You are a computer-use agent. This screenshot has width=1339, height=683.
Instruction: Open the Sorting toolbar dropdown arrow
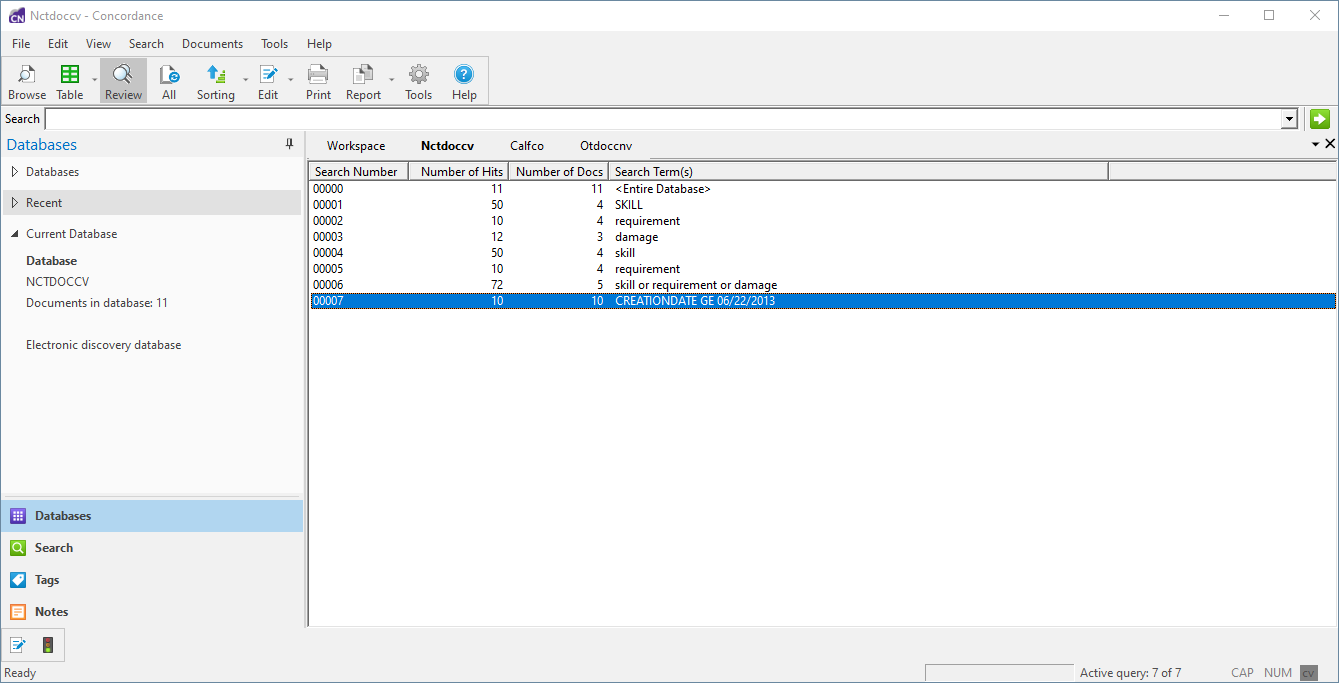click(x=245, y=80)
